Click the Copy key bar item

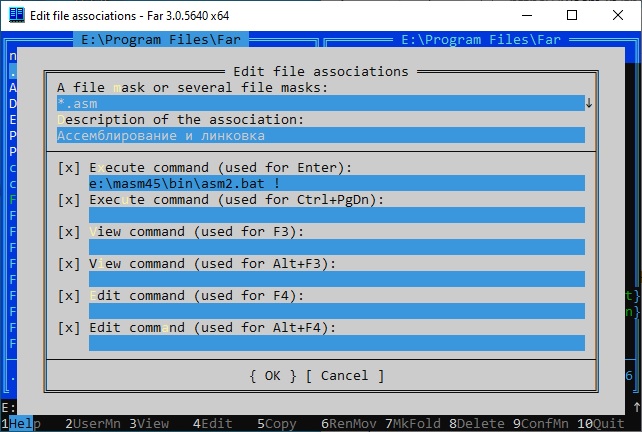pos(281,423)
